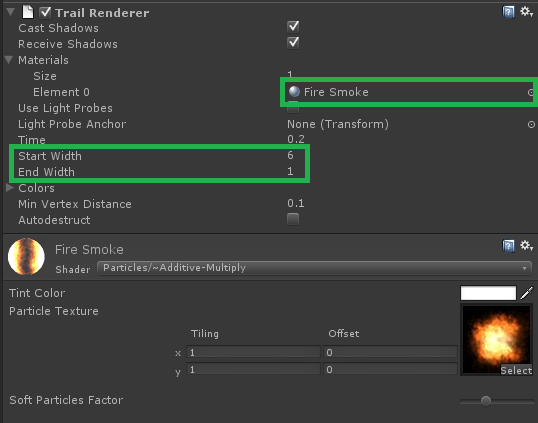Pick material with Element 0 object picker circle

coord(531,92)
